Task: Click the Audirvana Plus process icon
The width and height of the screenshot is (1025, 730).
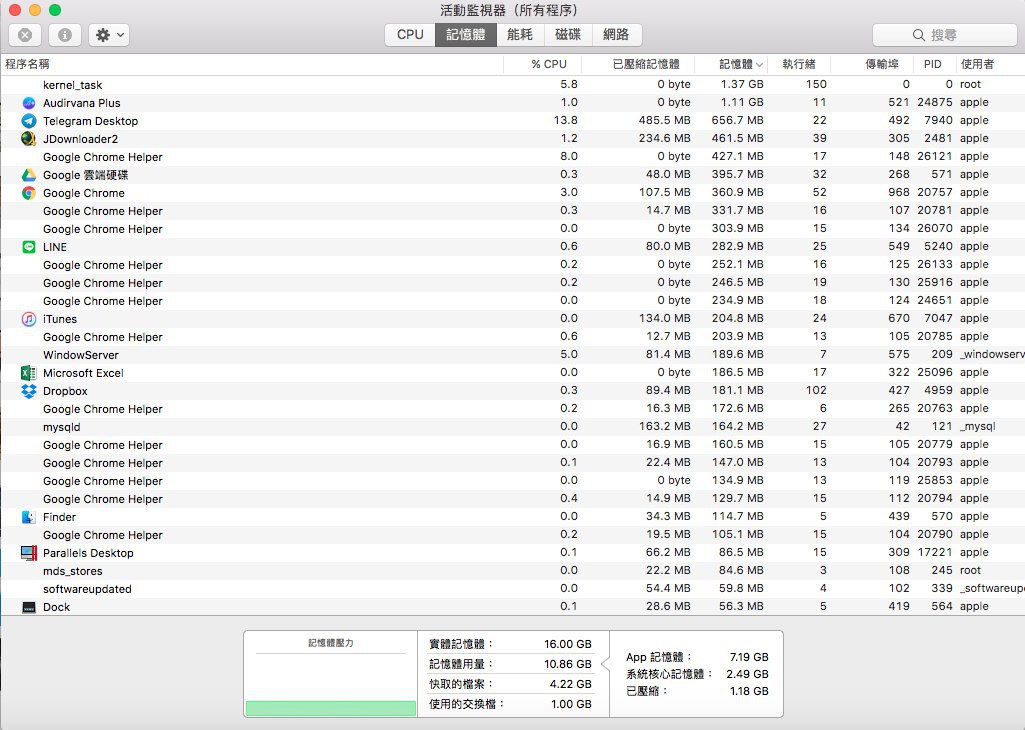Action: point(29,103)
